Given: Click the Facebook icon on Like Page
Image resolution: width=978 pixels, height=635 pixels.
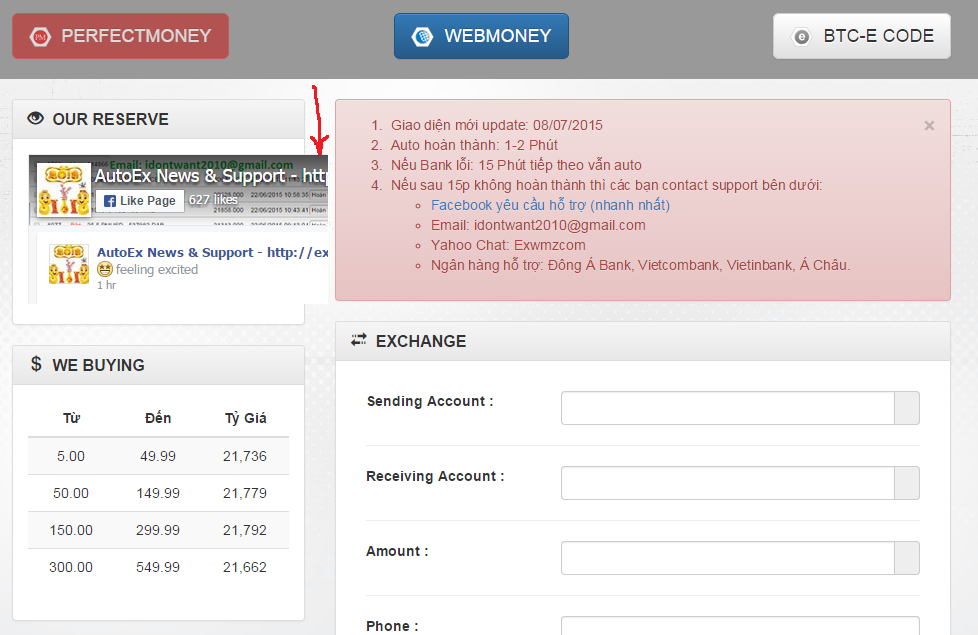Looking at the screenshot, I should (x=110, y=201).
